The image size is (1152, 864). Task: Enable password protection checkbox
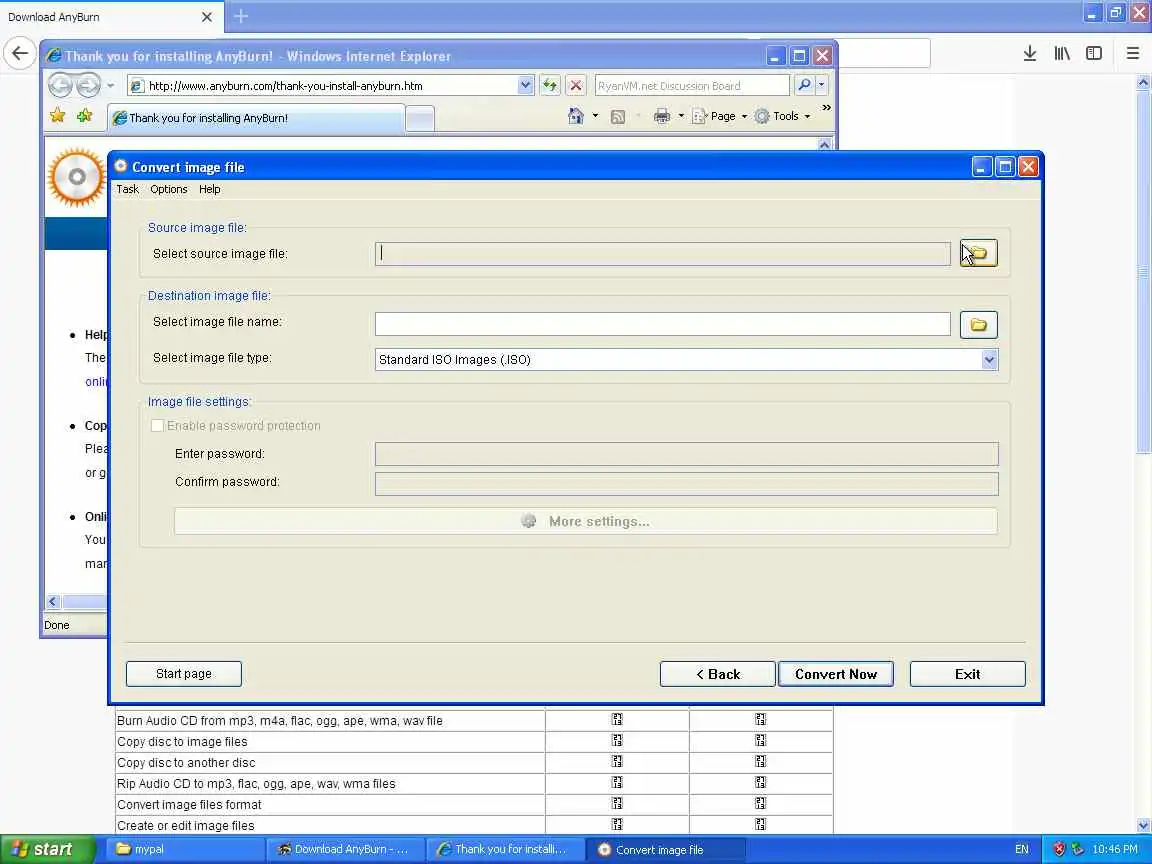[x=157, y=425]
